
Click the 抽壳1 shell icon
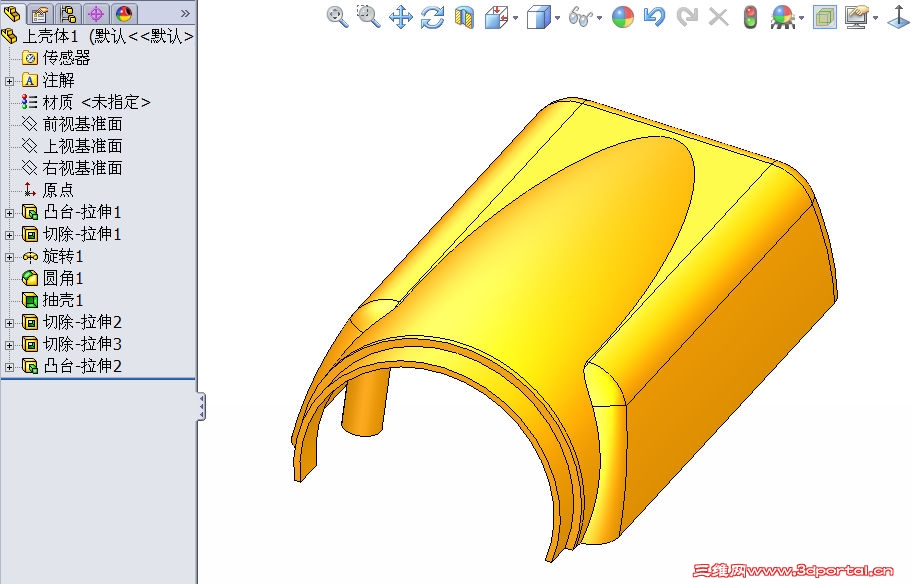point(30,300)
